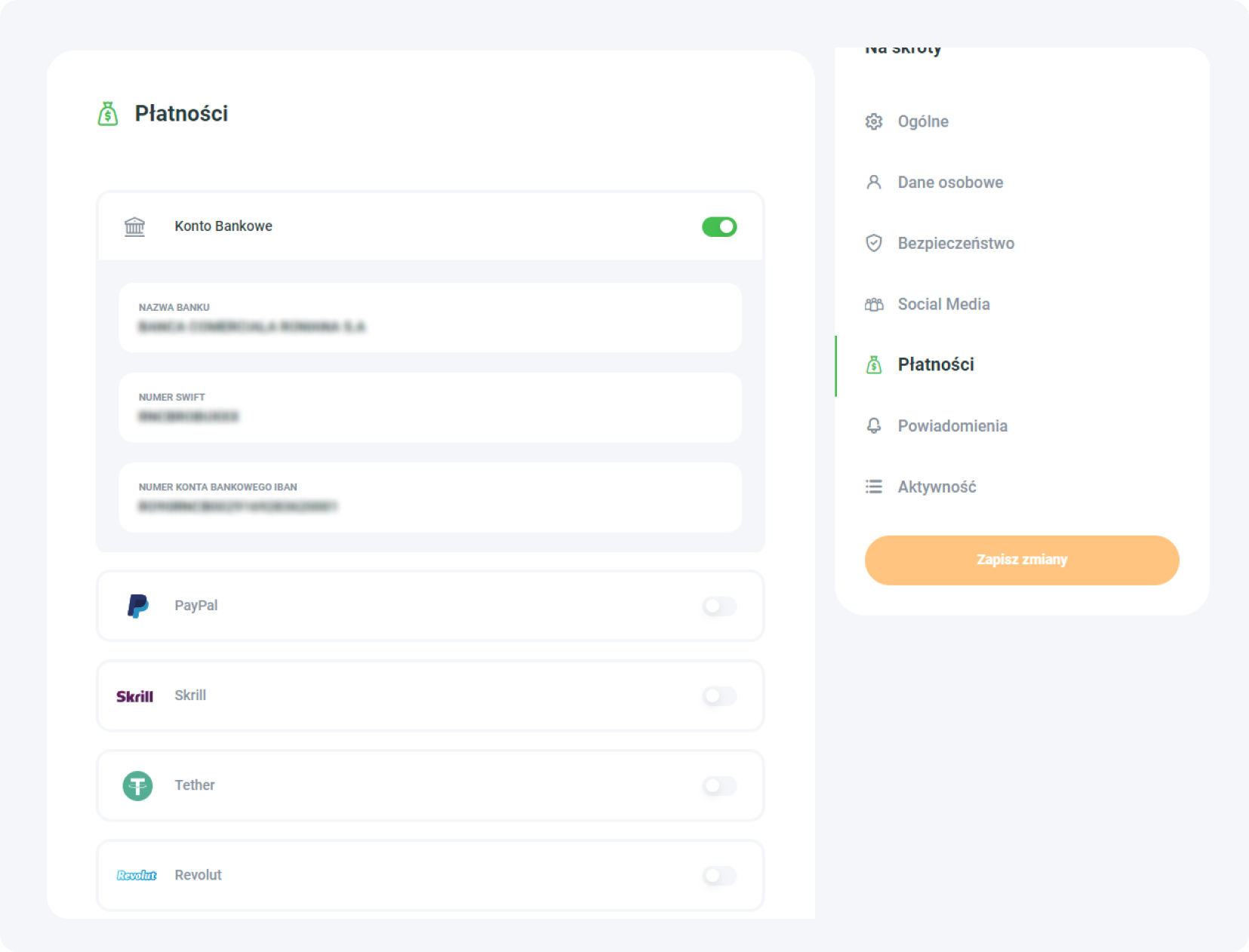Disable the Konto Bankowe toggle
The image size is (1249, 952).
pos(719,226)
